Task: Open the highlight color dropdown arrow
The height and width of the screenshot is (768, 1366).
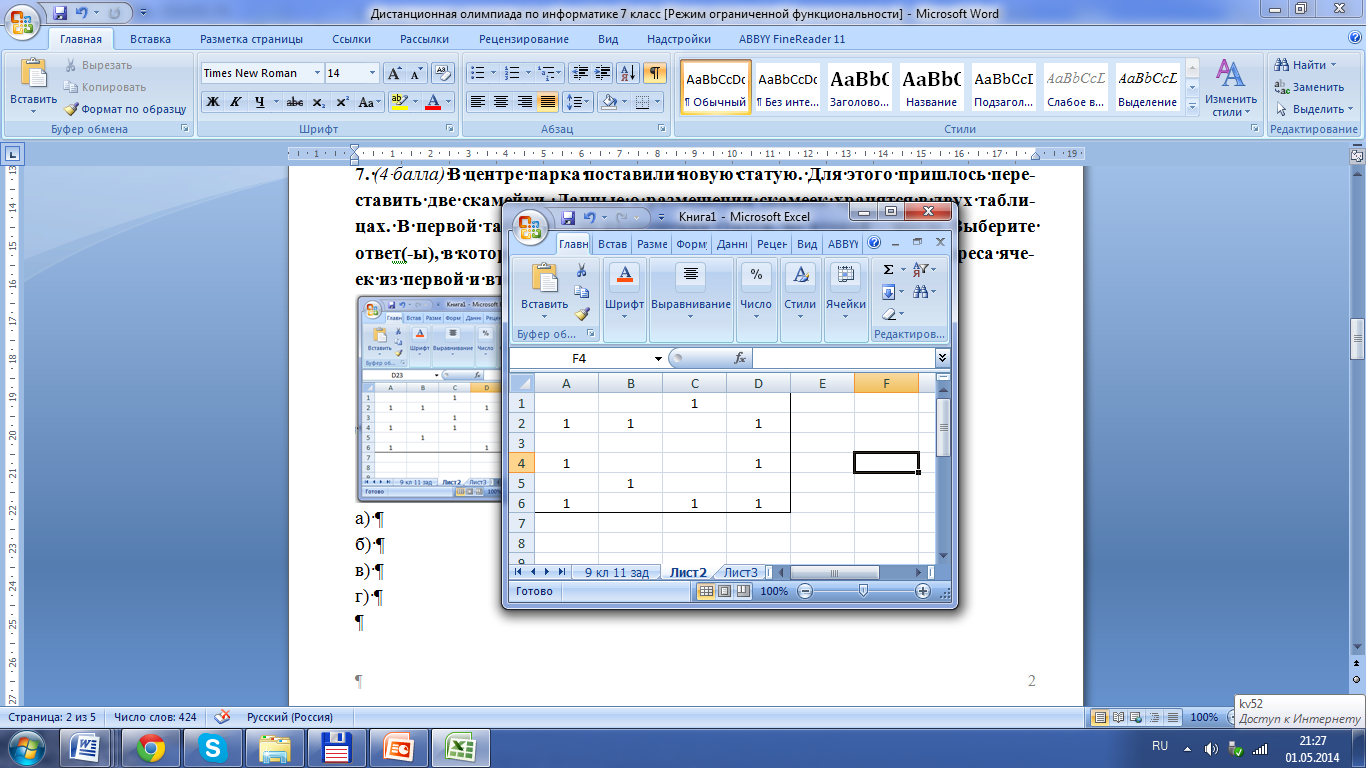Action: (414, 102)
